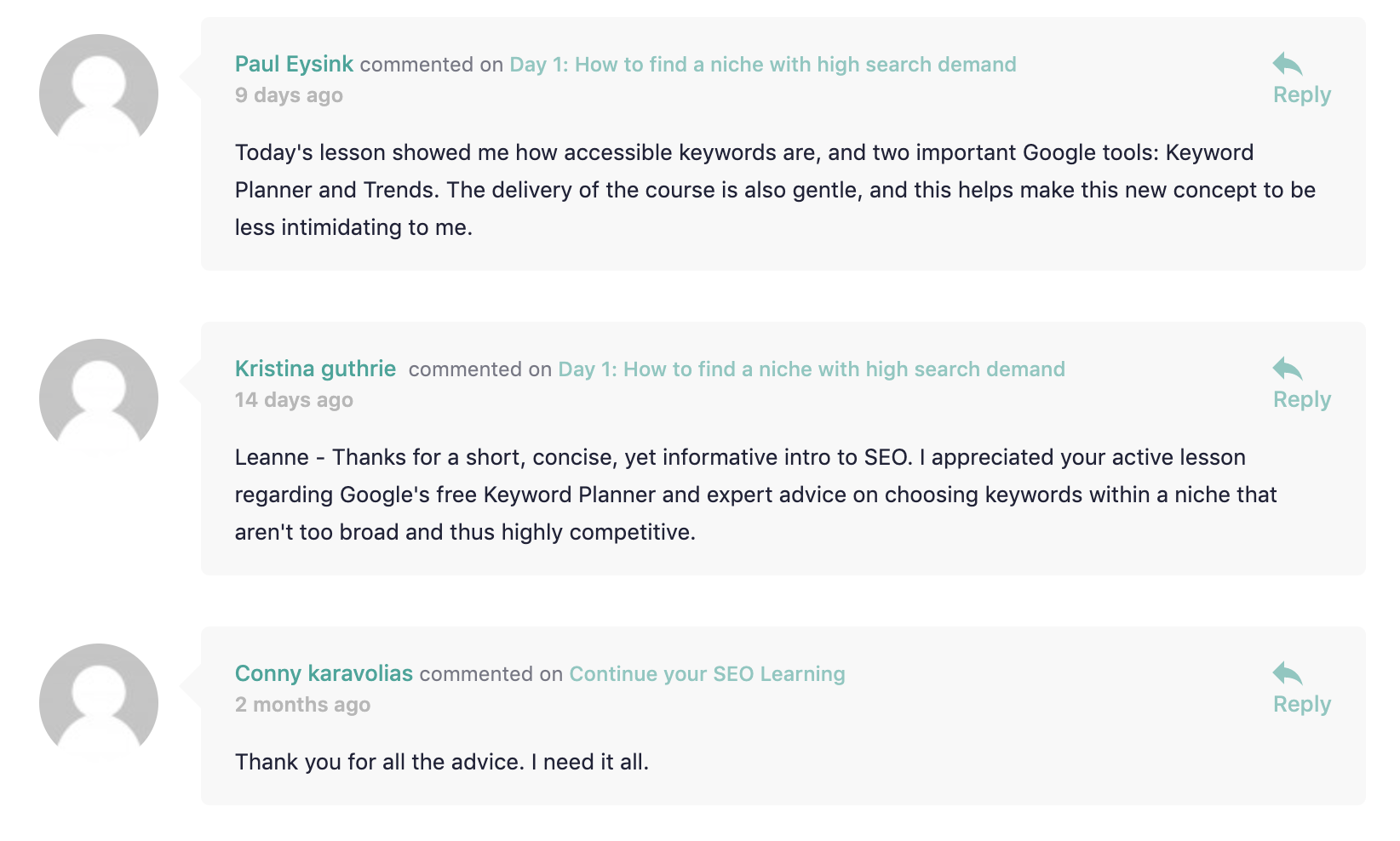Click the 9 days ago timestamp
The image size is (1400, 841).
[x=289, y=95]
